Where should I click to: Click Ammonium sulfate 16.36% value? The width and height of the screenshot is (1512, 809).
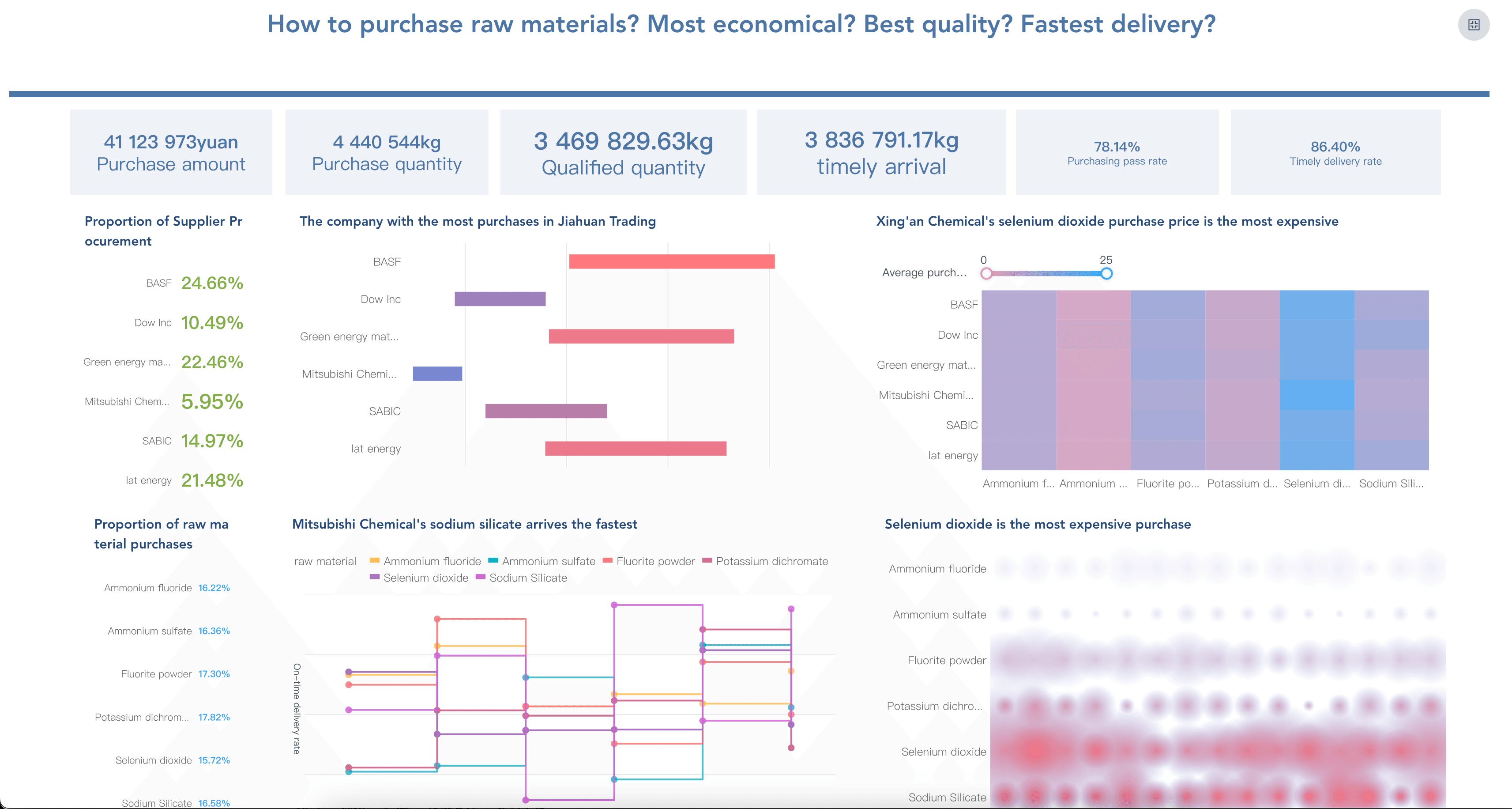point(214,631)
